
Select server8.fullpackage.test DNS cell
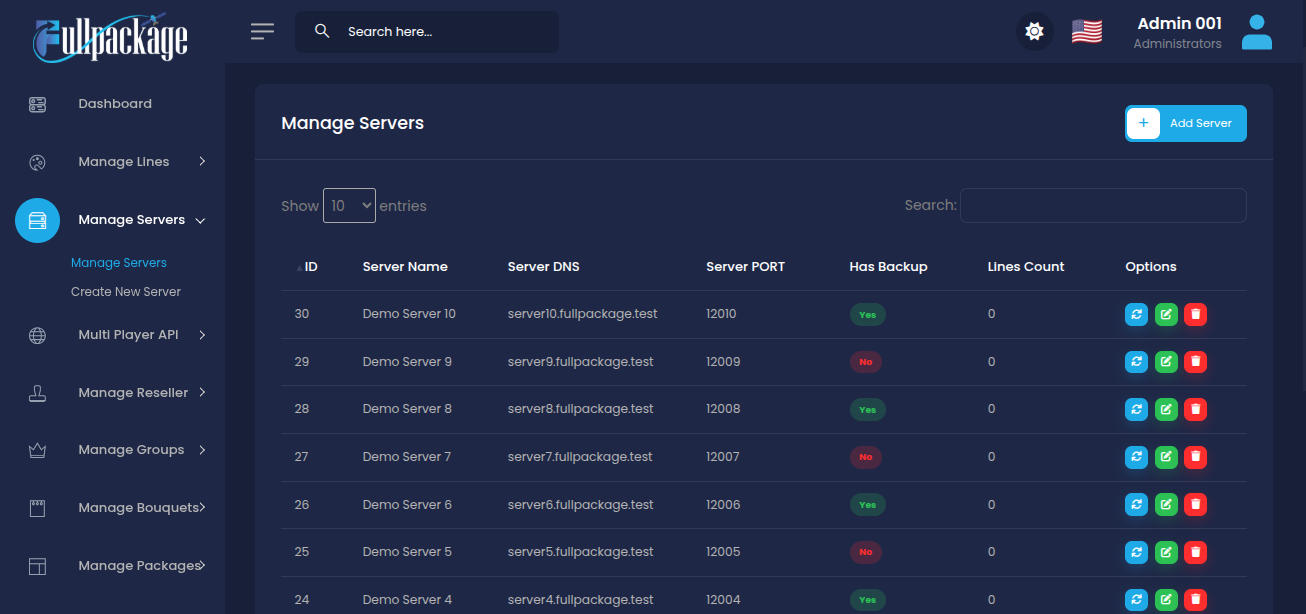(x=581, y=409)
